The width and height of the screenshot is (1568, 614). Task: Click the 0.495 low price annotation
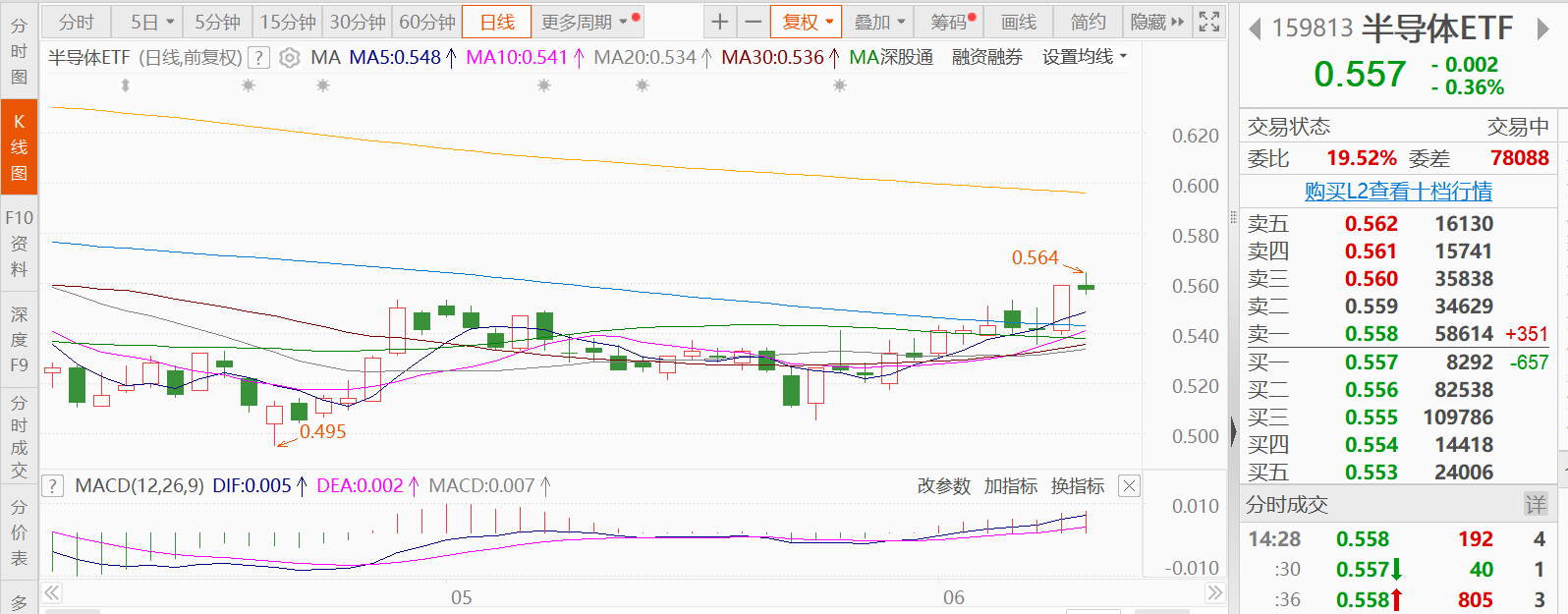point(322,431)
